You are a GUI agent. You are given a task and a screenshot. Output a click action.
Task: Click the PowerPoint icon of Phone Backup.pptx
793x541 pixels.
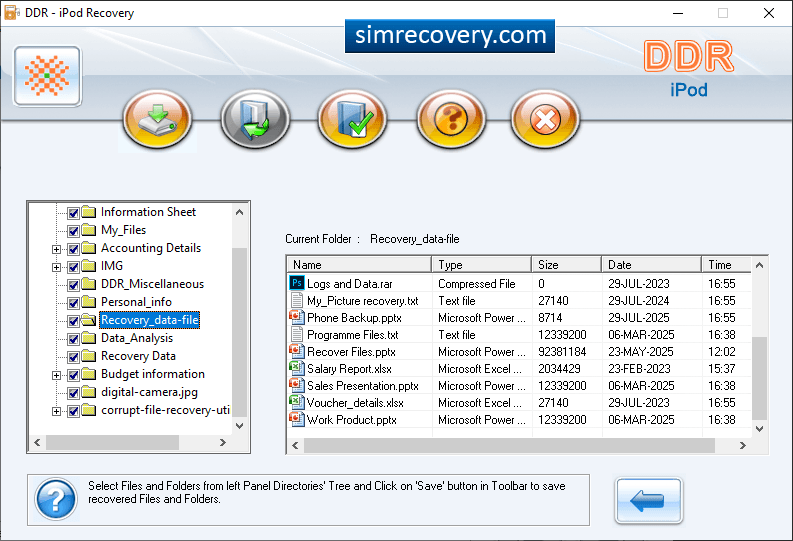pyautogui.click(x=296, y=317)
